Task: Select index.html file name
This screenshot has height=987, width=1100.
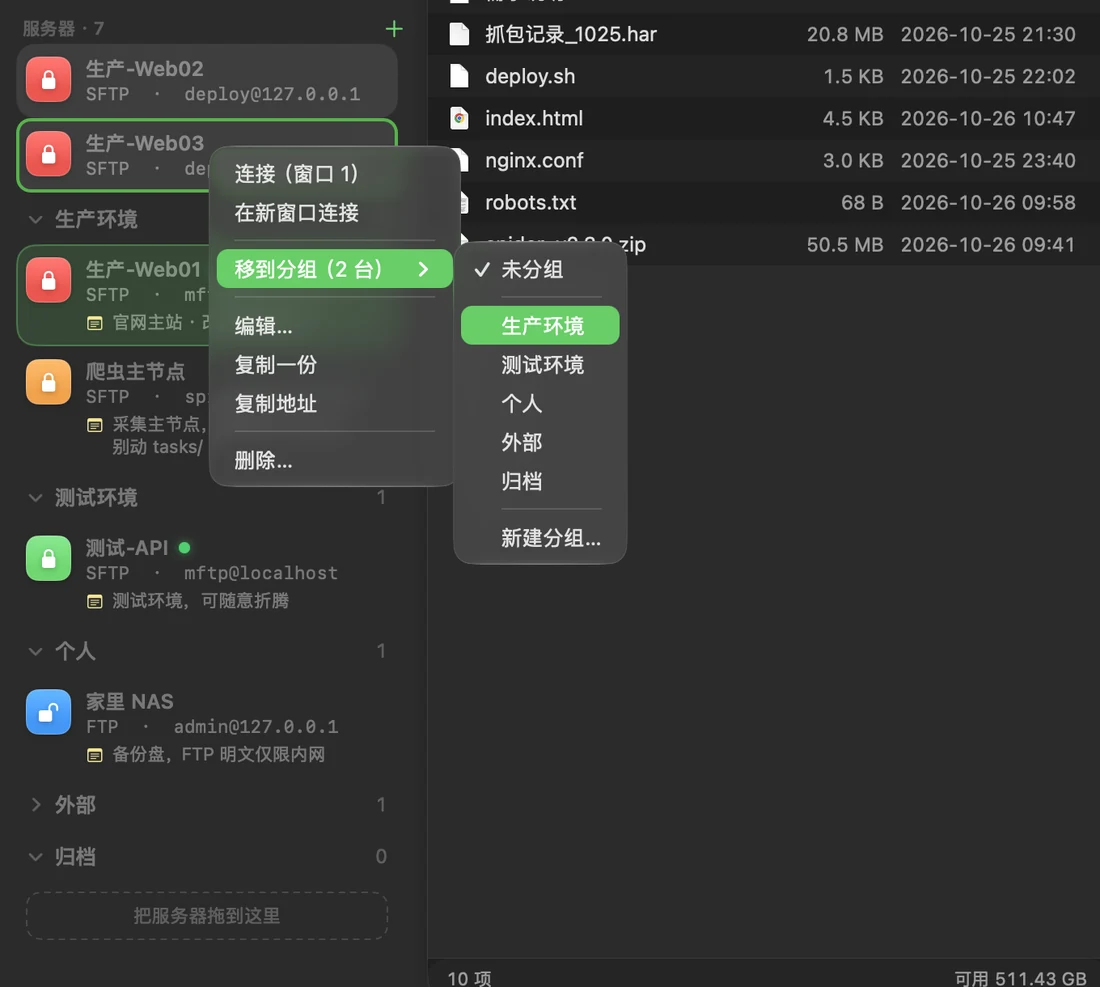Action: click(x=534, y=119)
